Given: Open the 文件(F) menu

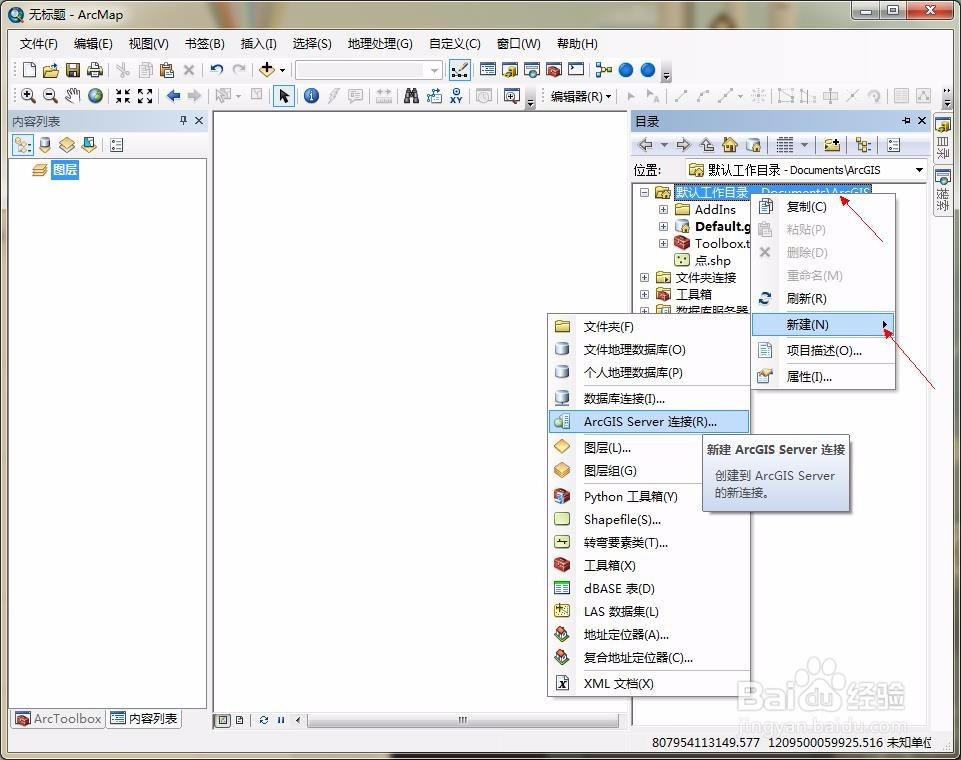Looking at the screenshot, I should click(x=39, y=44).
